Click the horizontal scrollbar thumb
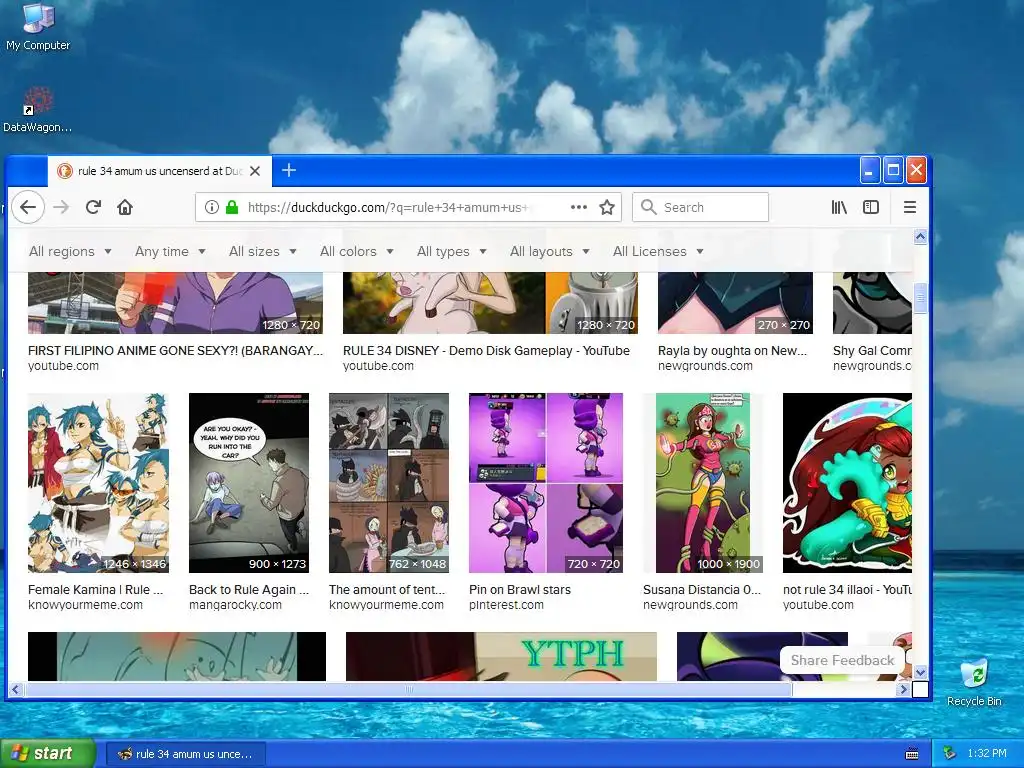The width and height of the screenshot is (1024, 768). 408,689
